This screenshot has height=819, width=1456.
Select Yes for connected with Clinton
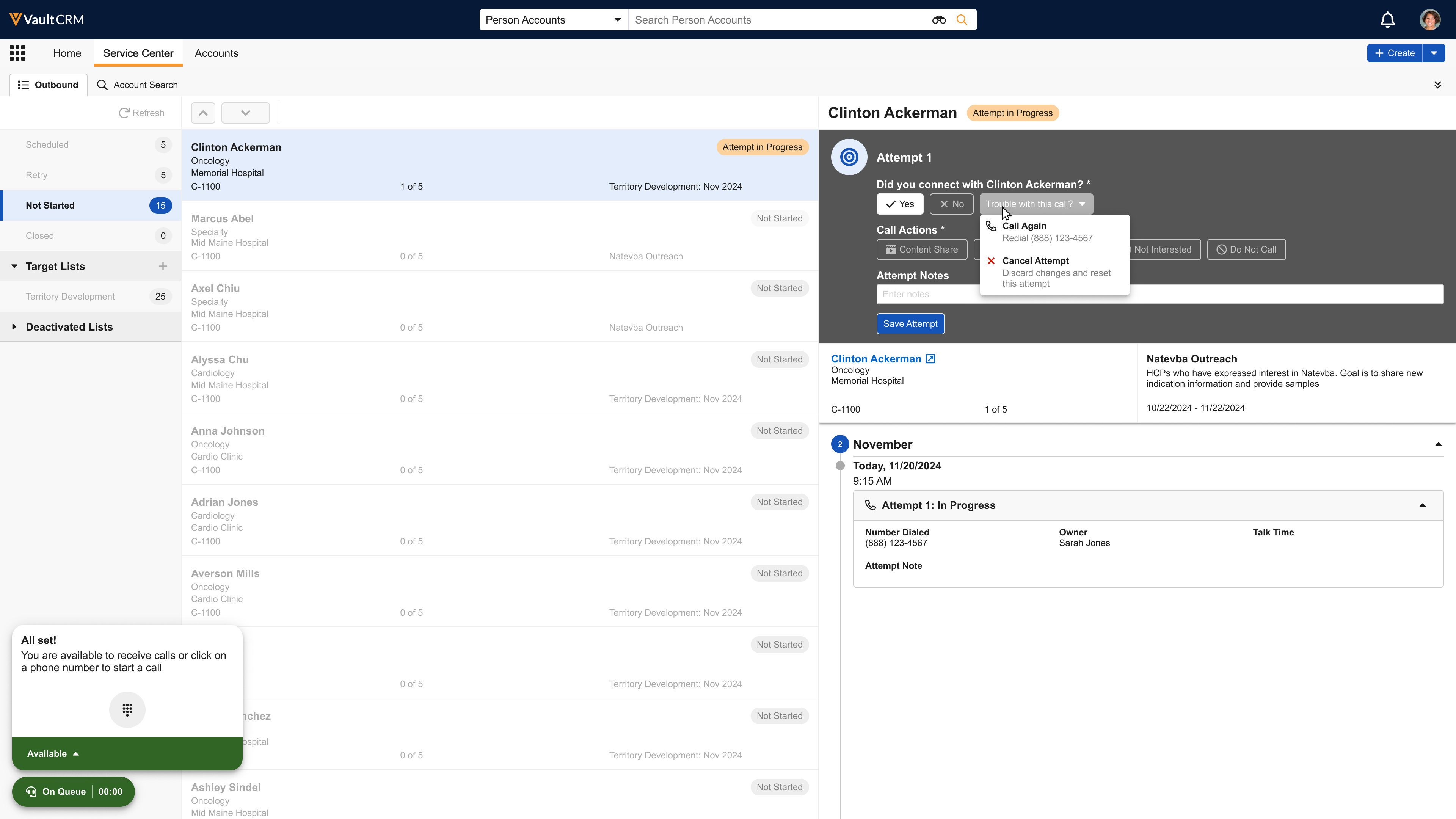899,204
